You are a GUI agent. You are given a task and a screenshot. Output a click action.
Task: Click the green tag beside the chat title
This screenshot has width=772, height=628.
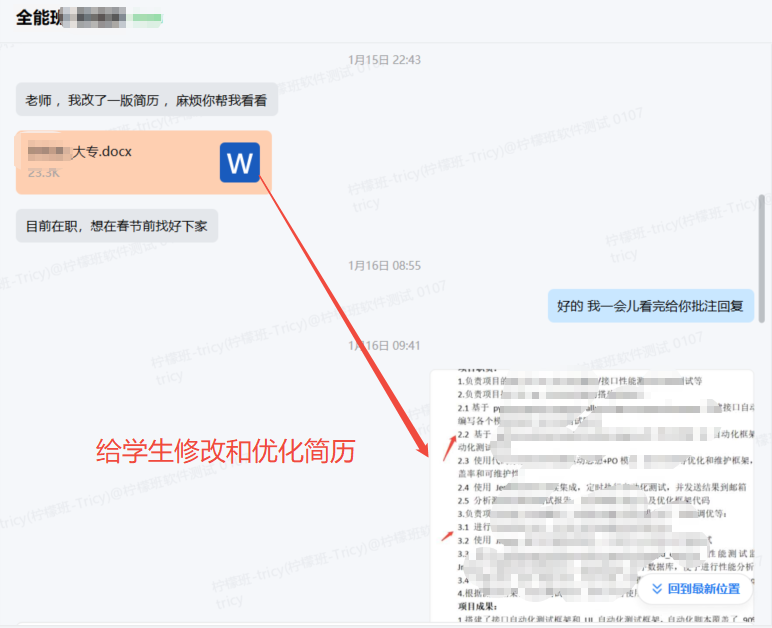coord(147,20)
